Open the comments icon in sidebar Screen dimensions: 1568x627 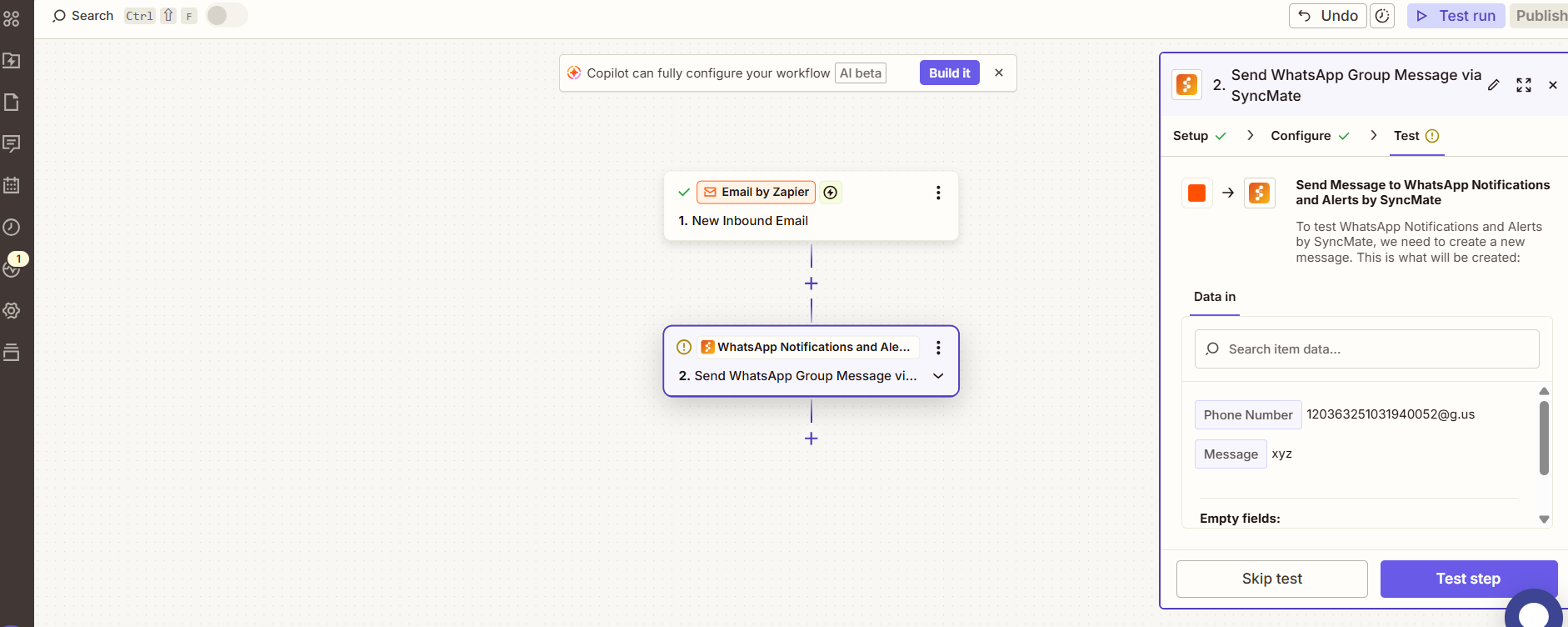click(x=12, y=143)
